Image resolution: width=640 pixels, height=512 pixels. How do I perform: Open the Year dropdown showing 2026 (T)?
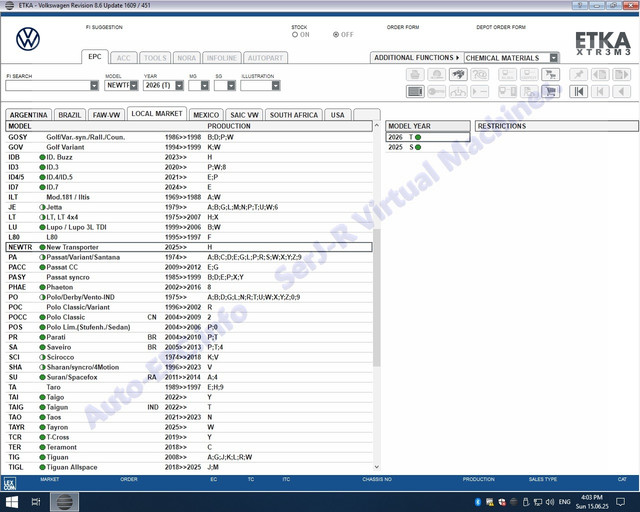pyautogui.click(x=179, y=85)
